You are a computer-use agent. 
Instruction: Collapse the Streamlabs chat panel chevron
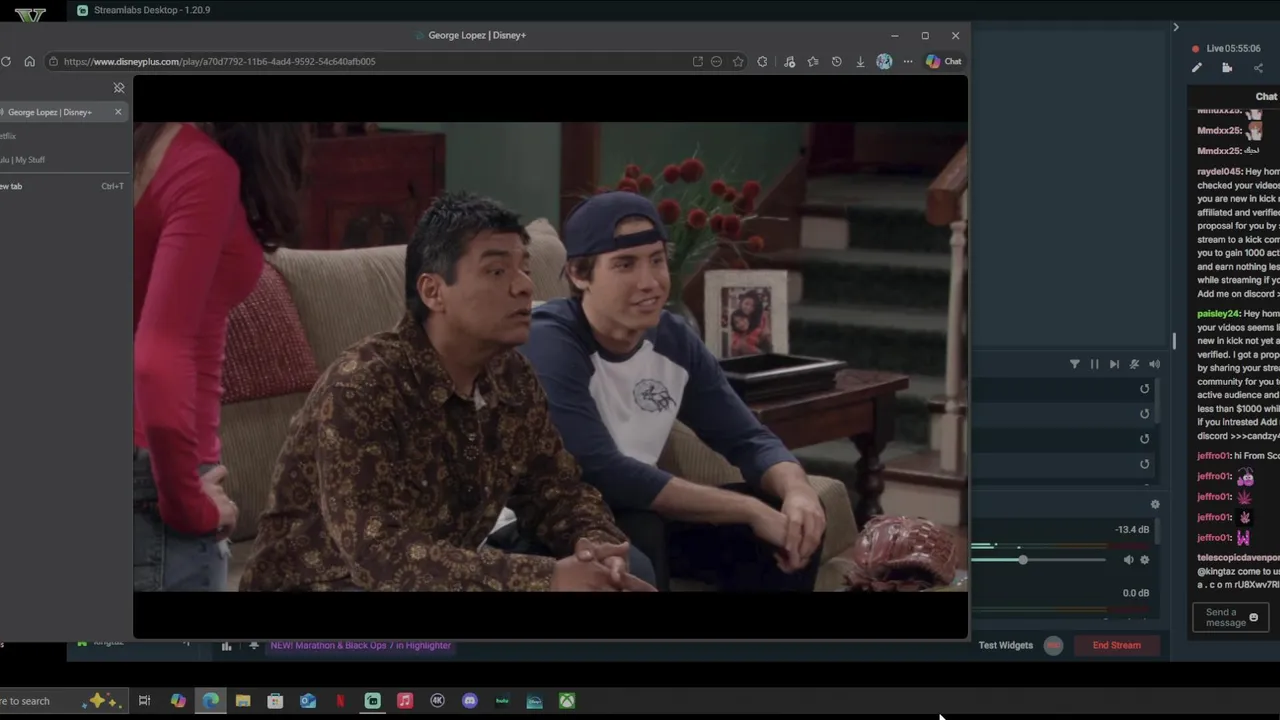1176,27
